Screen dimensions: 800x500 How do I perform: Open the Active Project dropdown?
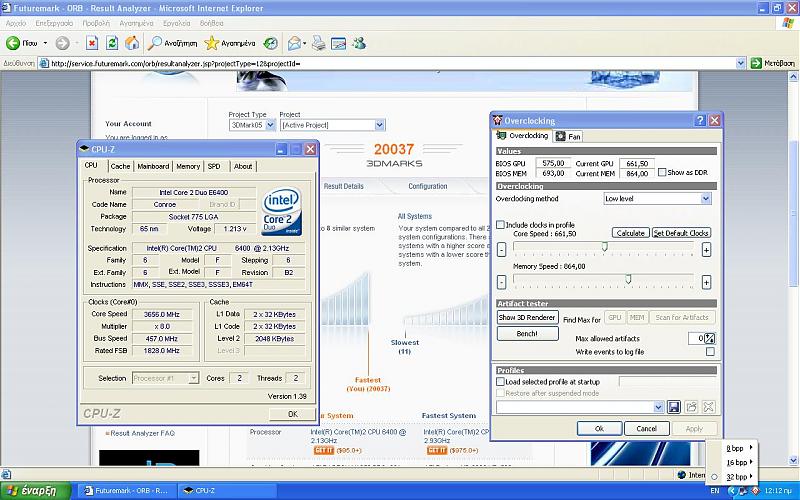(379, 125)
